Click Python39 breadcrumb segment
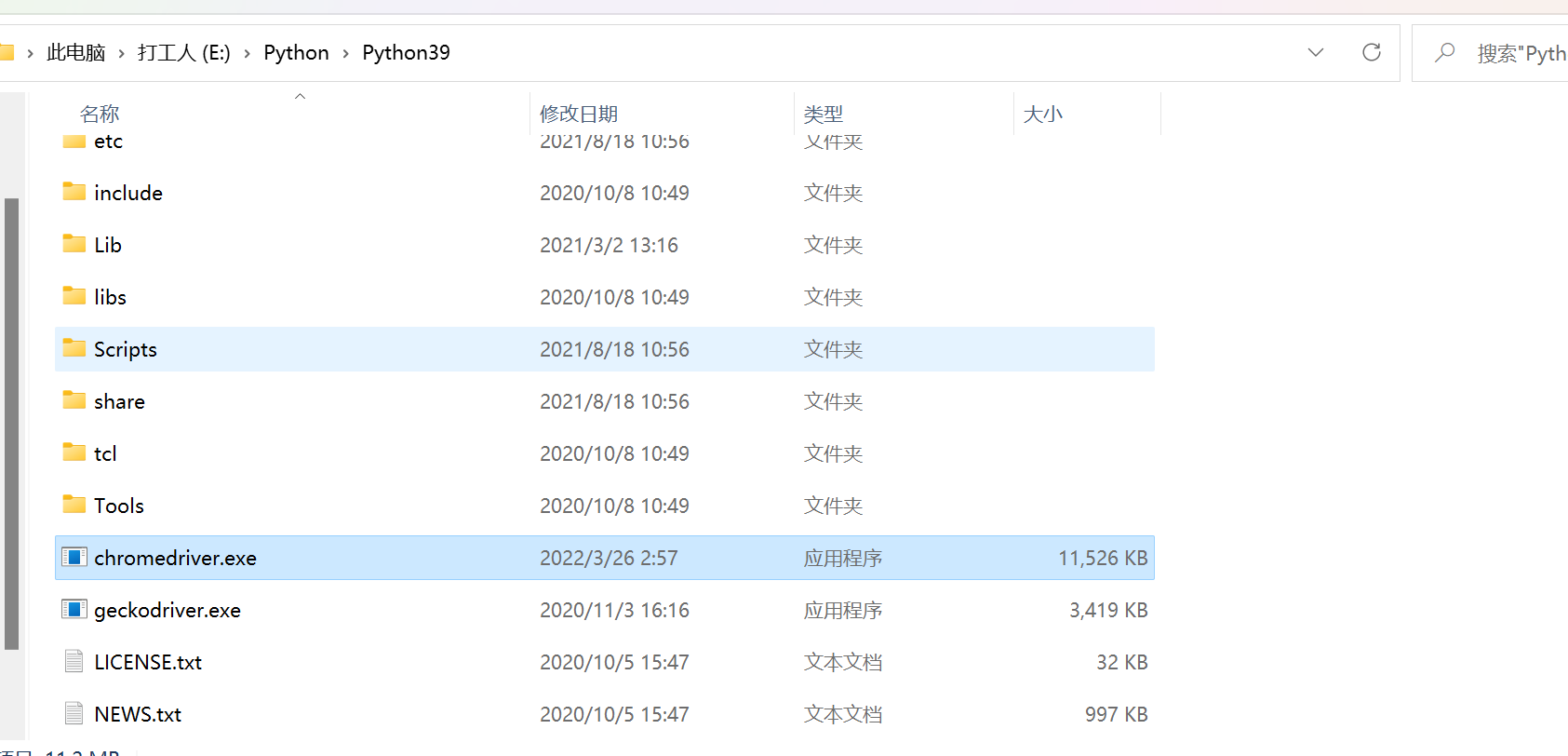The width and height of the screenshot is (1568, 756). click(406, 52)
